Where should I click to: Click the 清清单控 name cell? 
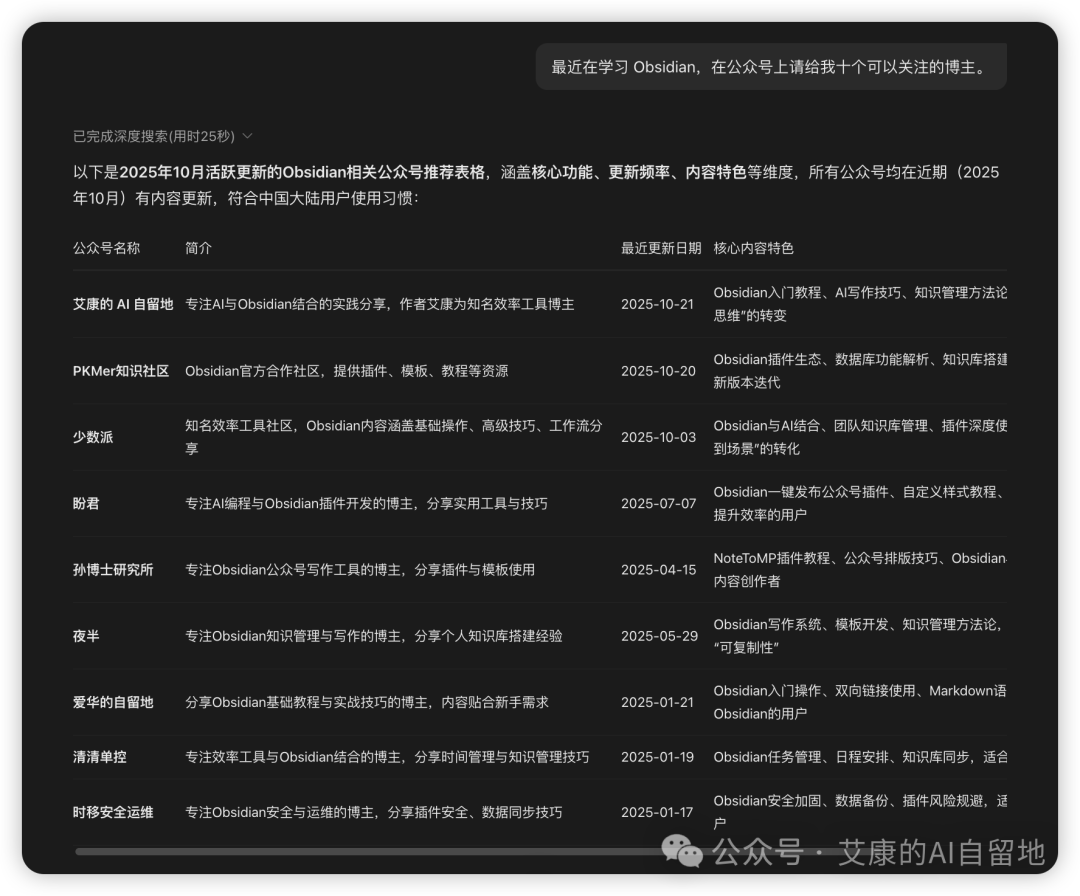click(x=100, y=757)
